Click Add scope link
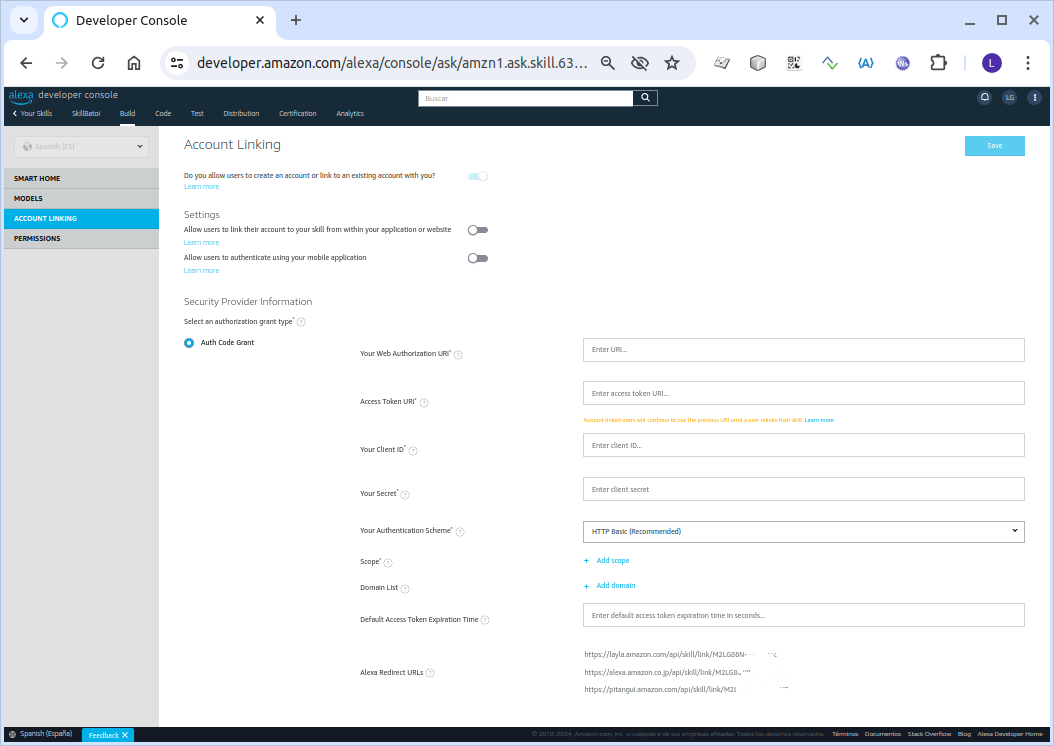Screen dimensions: 1054x746 pos(607,561)
